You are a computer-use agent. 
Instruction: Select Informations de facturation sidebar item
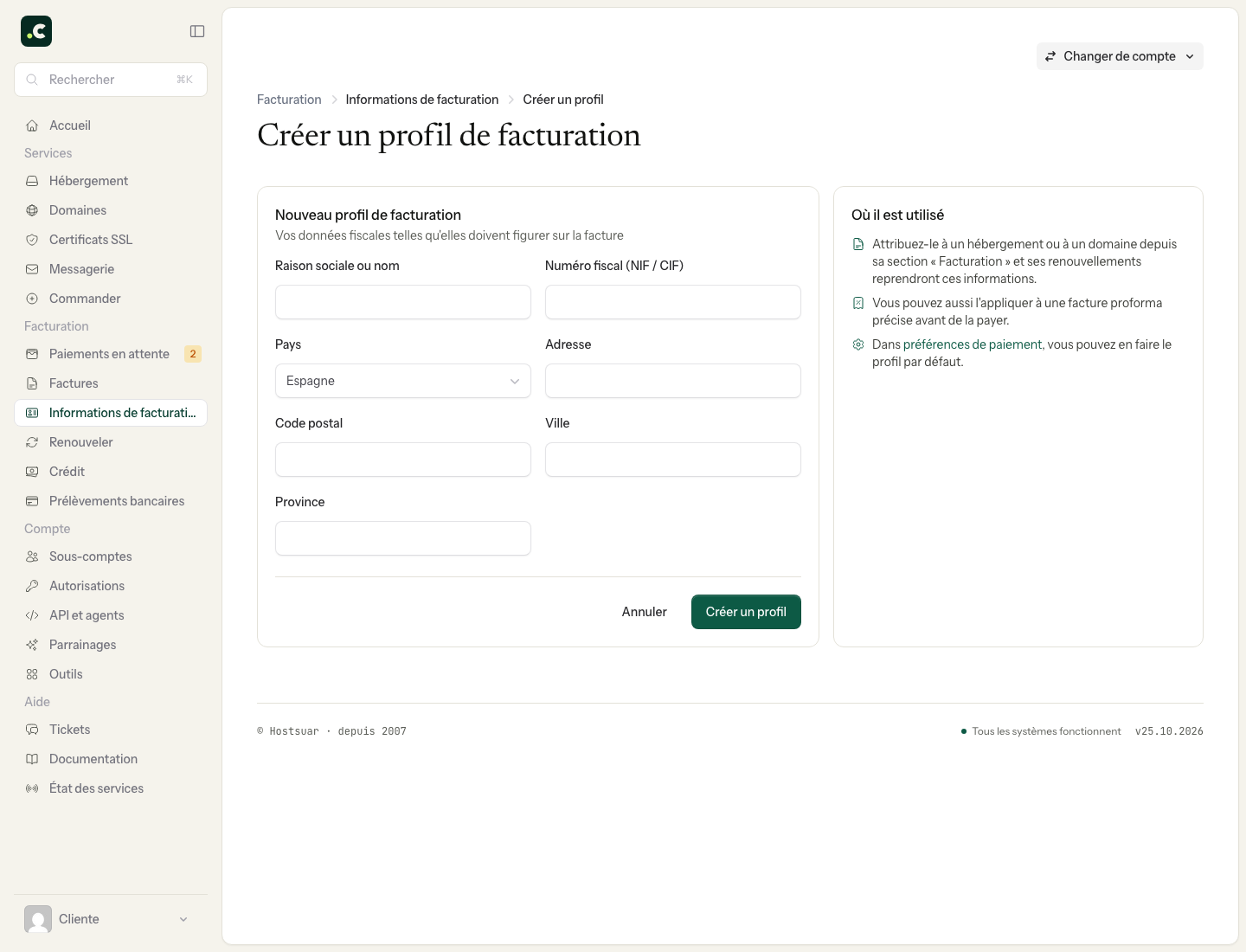(111, 413)
